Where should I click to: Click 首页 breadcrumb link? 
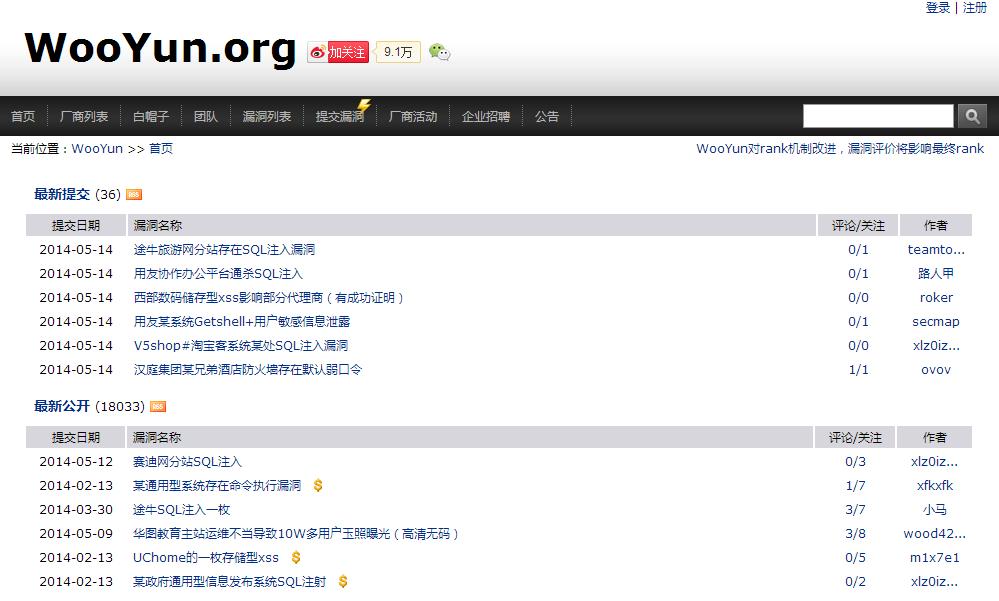pyautogui.click(x=161, y=148)
